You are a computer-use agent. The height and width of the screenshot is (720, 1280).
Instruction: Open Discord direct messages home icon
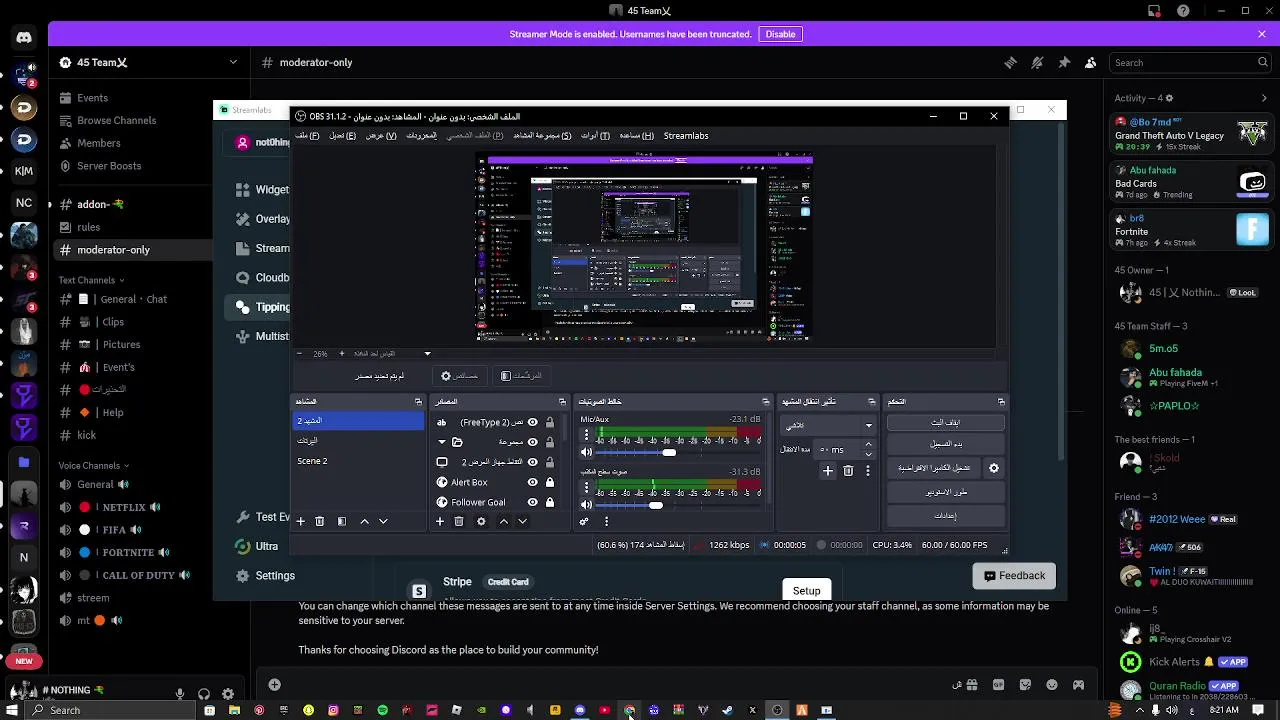[24, 37]
